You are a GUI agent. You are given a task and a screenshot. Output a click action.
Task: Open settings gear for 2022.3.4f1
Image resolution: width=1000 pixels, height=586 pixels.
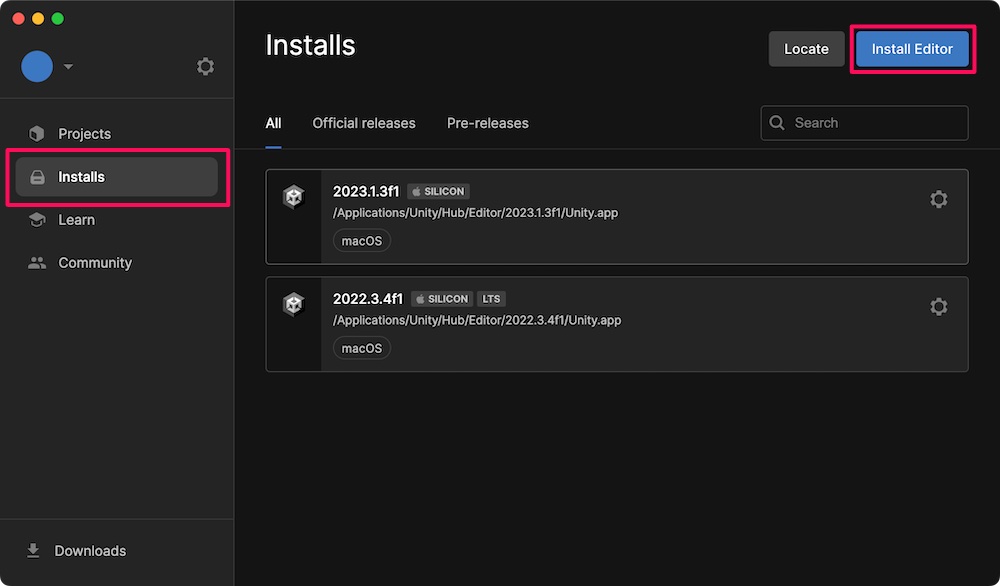[x=938, y=307]
